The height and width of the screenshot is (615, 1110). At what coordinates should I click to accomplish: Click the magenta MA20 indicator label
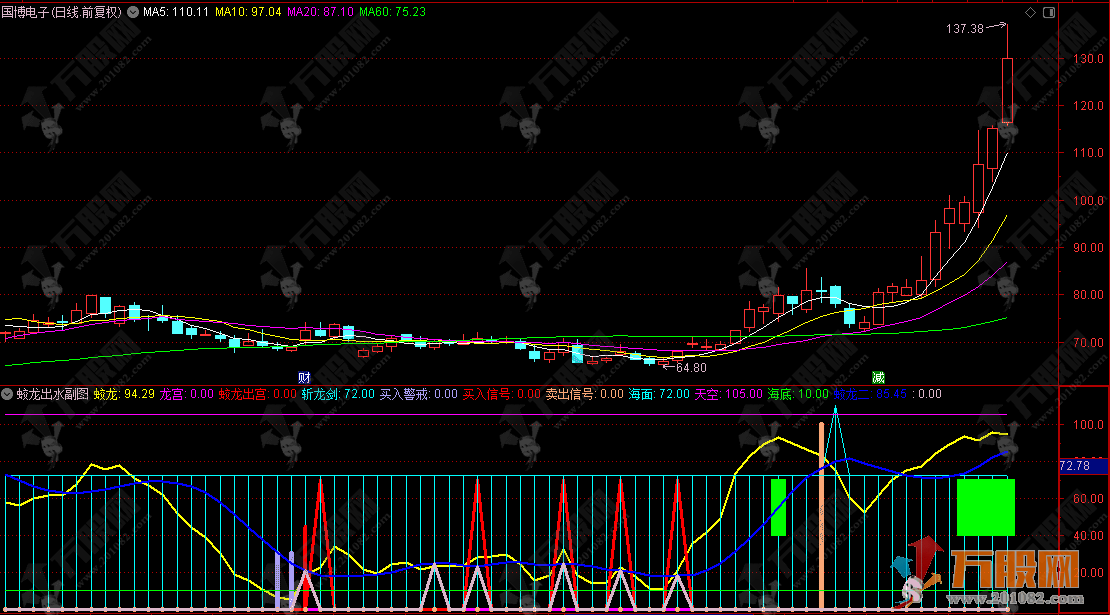coord(320,12)
